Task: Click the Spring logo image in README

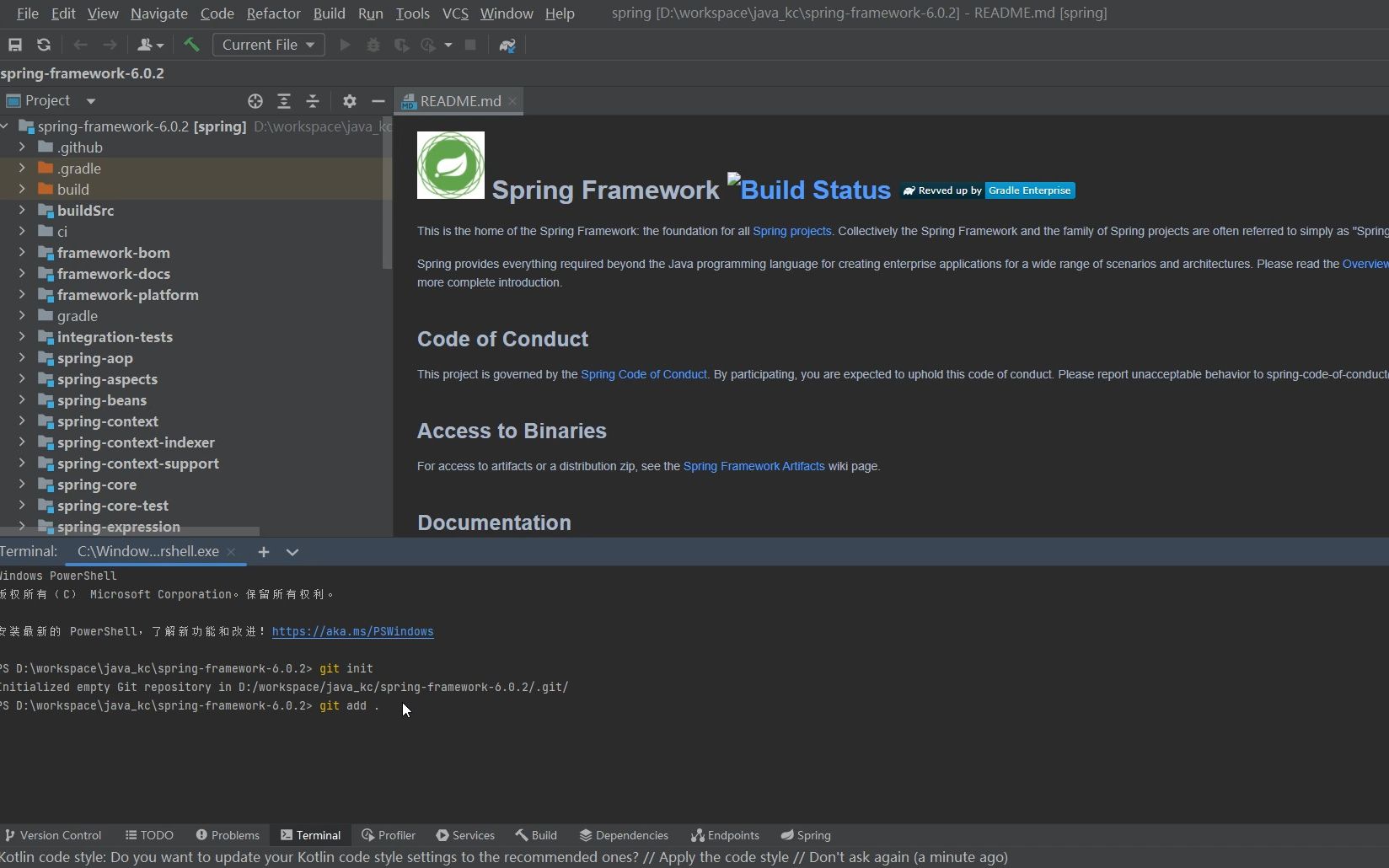Action: (x=451, y=165)
